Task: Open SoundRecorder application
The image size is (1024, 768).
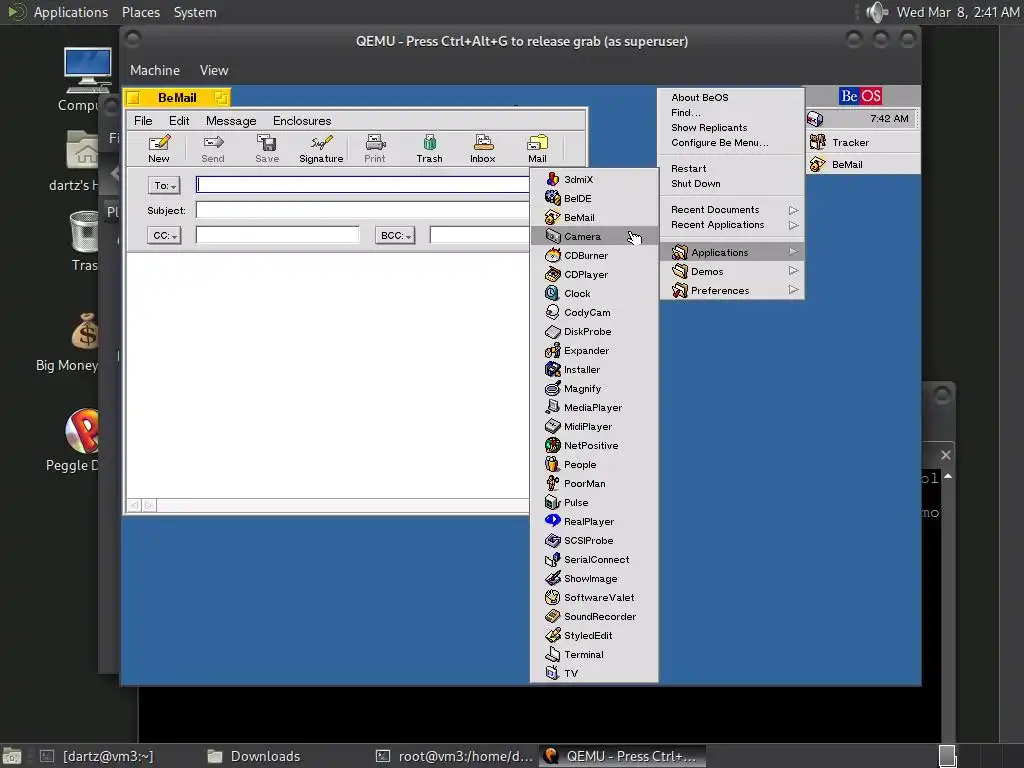Action: click(594, 616)
